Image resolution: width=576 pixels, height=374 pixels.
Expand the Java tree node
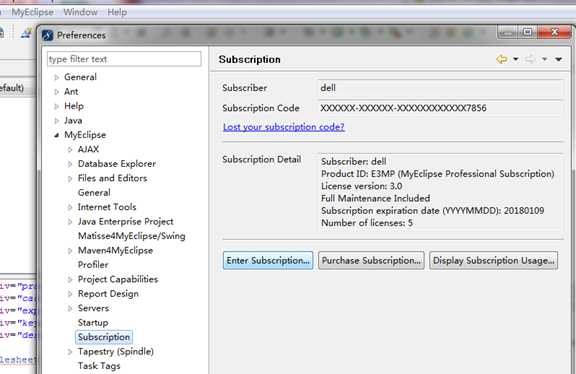coord(57,121)
